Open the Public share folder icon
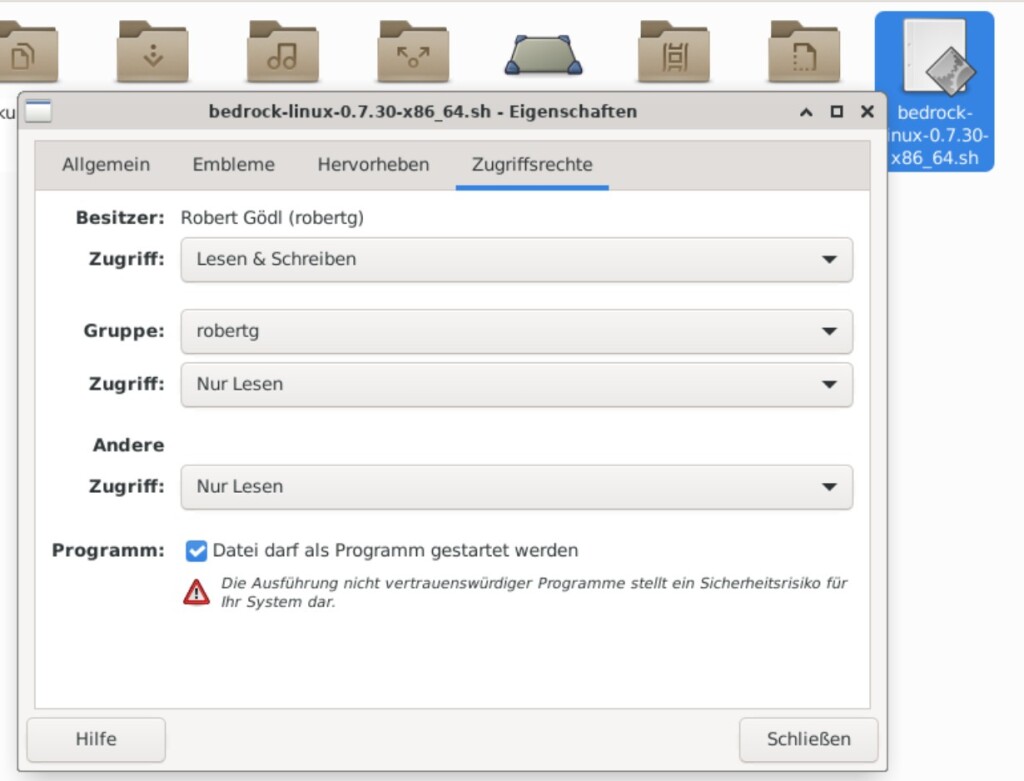Screen dimensions: 1024x781 413,52
